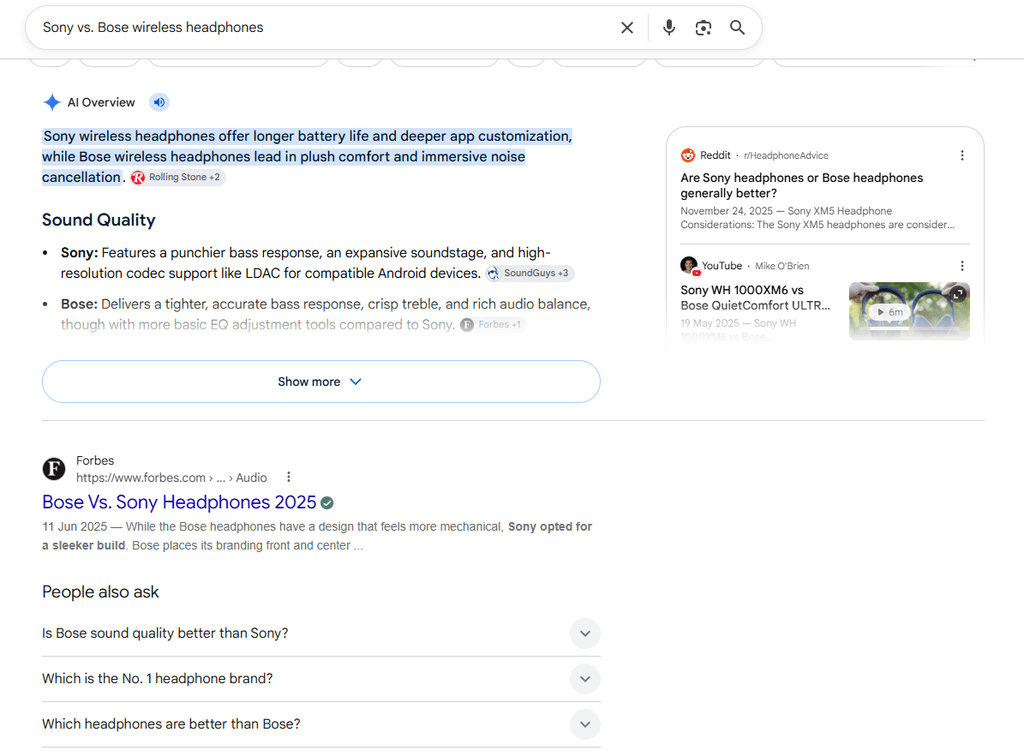Viewport: 1024px width, 752px height.
Task: Click the Reddit logo icon
Action: 688,155
